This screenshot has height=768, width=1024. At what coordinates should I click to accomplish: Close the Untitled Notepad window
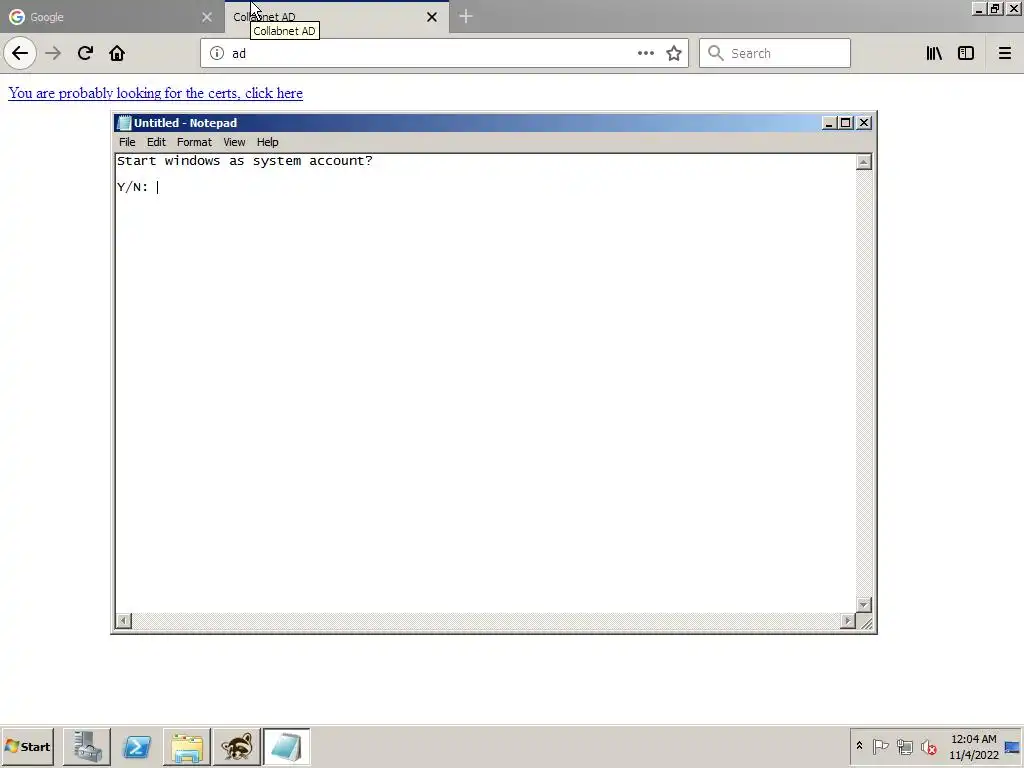click(x=864, y=123)
